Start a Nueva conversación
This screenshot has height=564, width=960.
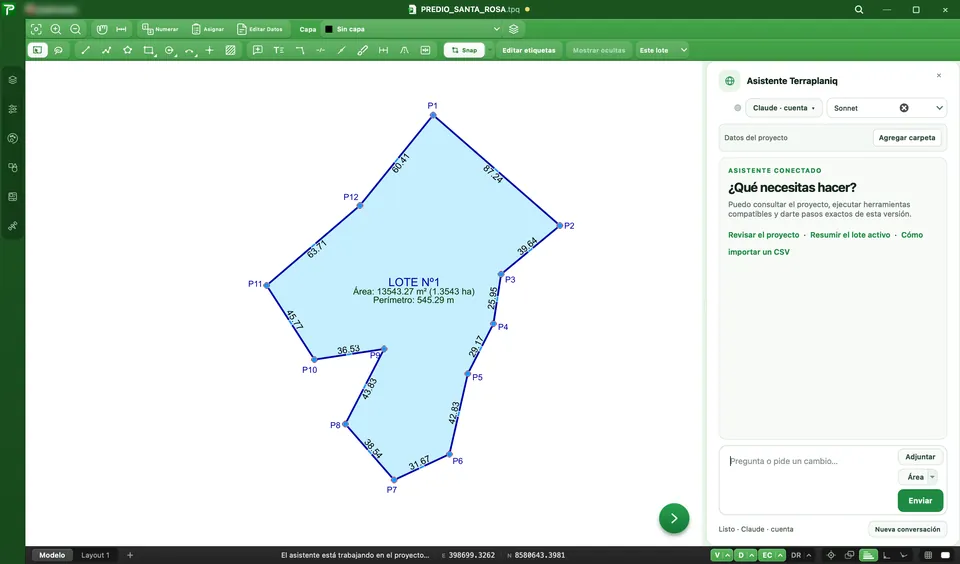(907, 529)
